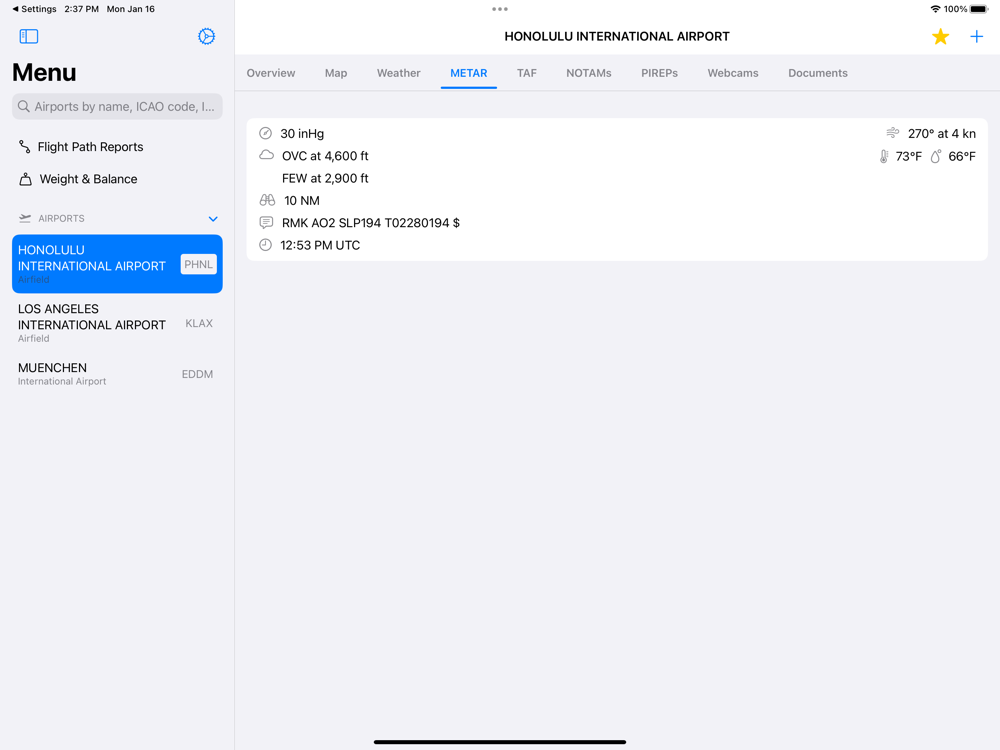Viewport: 1000px width, 750px height.
Task: Tap the home indicator bar at the bottom
Action: coord(500,742)
